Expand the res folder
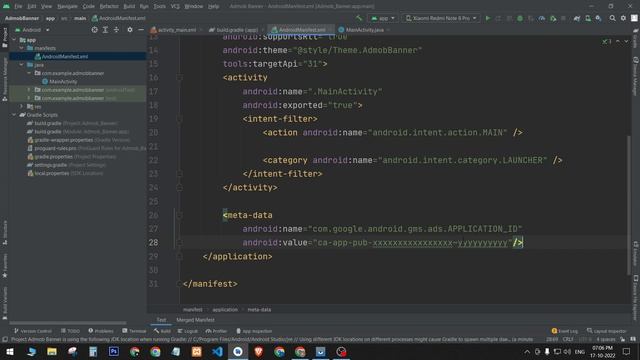Image resolution: width=640 pixels, height=360 pixels. (22, 107)
